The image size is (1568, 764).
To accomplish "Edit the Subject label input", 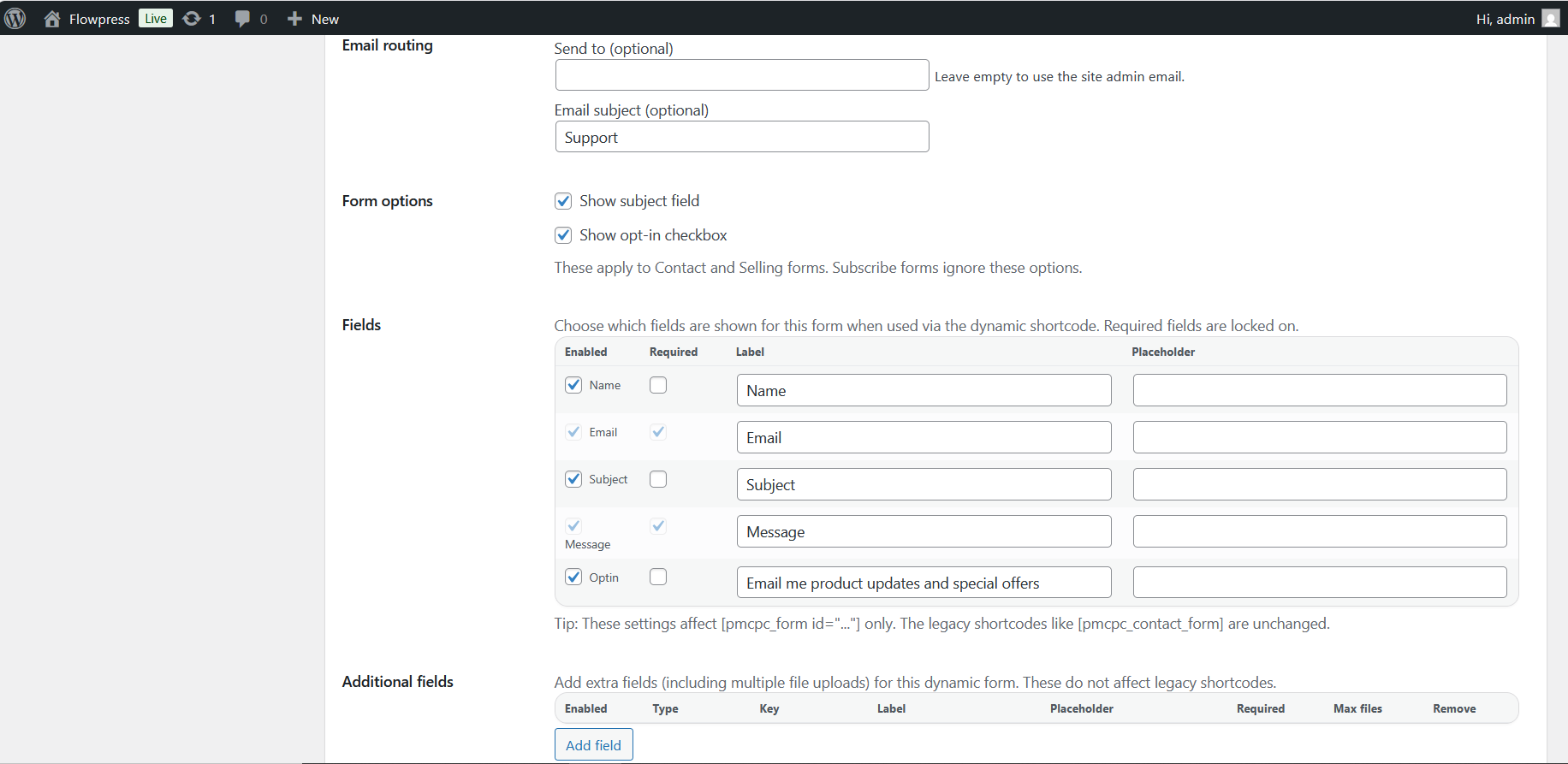I will [x=924, y=484].
